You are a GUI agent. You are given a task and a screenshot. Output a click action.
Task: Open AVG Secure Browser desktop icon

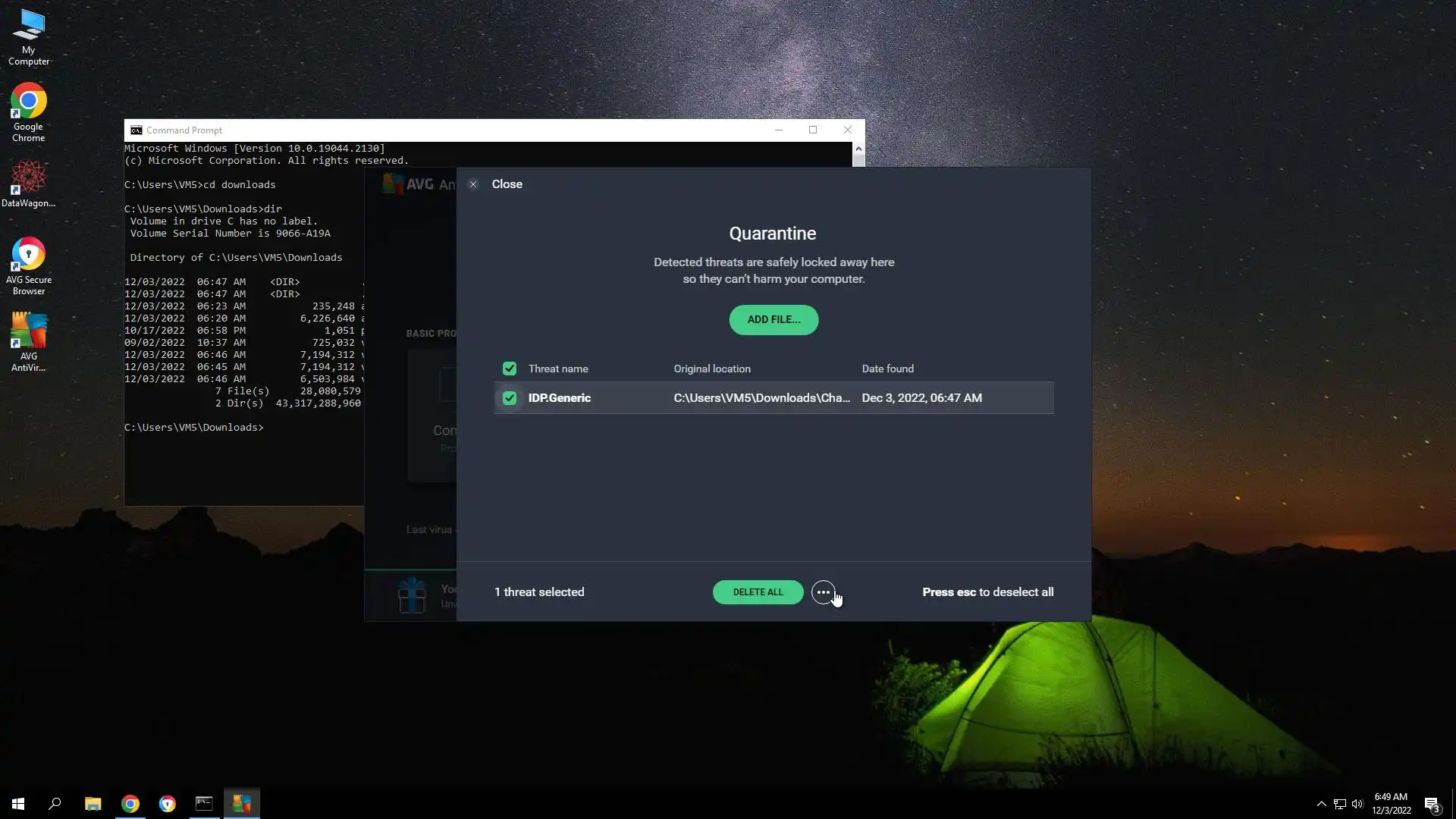click(x=28, y=265)
